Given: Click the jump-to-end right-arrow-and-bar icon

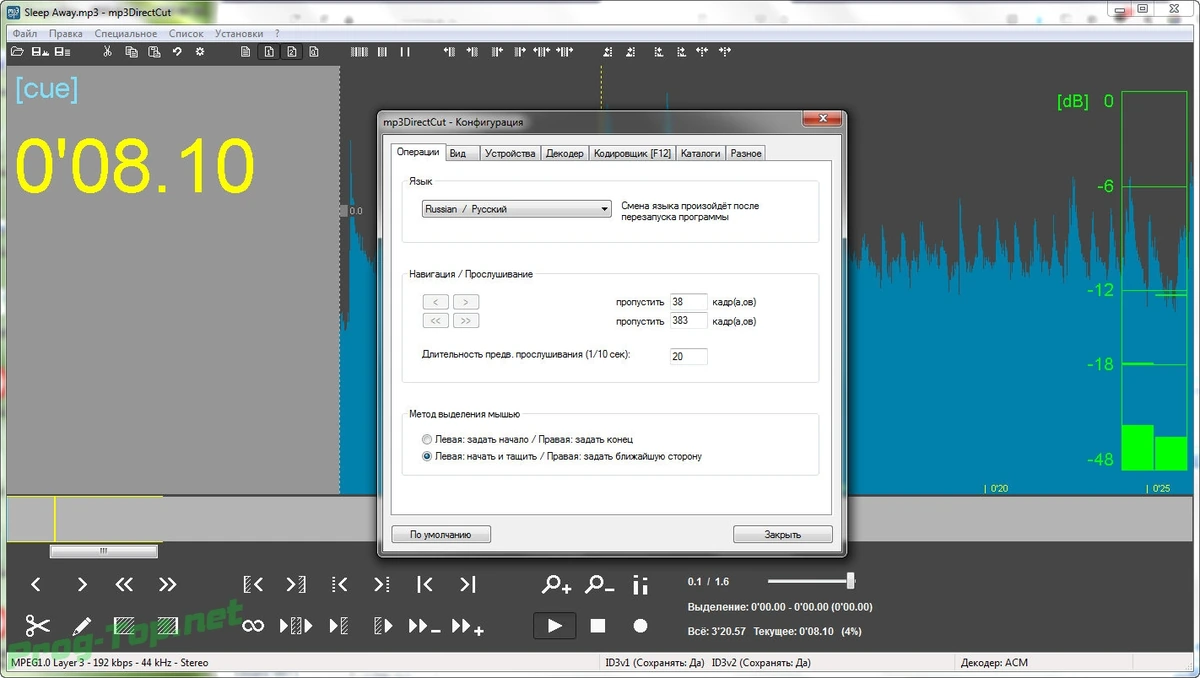Looking at the screenshot, I should (467, 584).
